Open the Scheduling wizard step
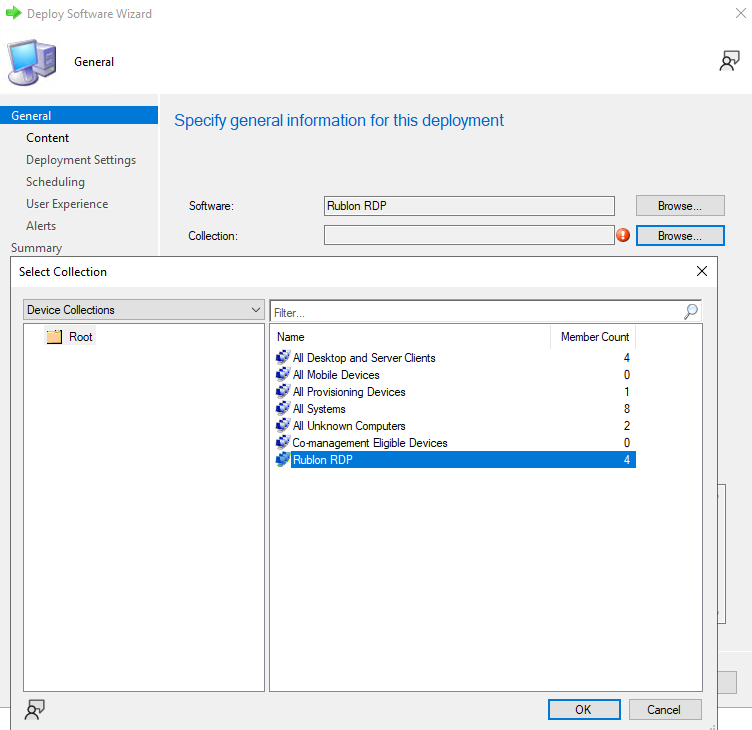Screen dimensions: 752x730 [55, 182]
